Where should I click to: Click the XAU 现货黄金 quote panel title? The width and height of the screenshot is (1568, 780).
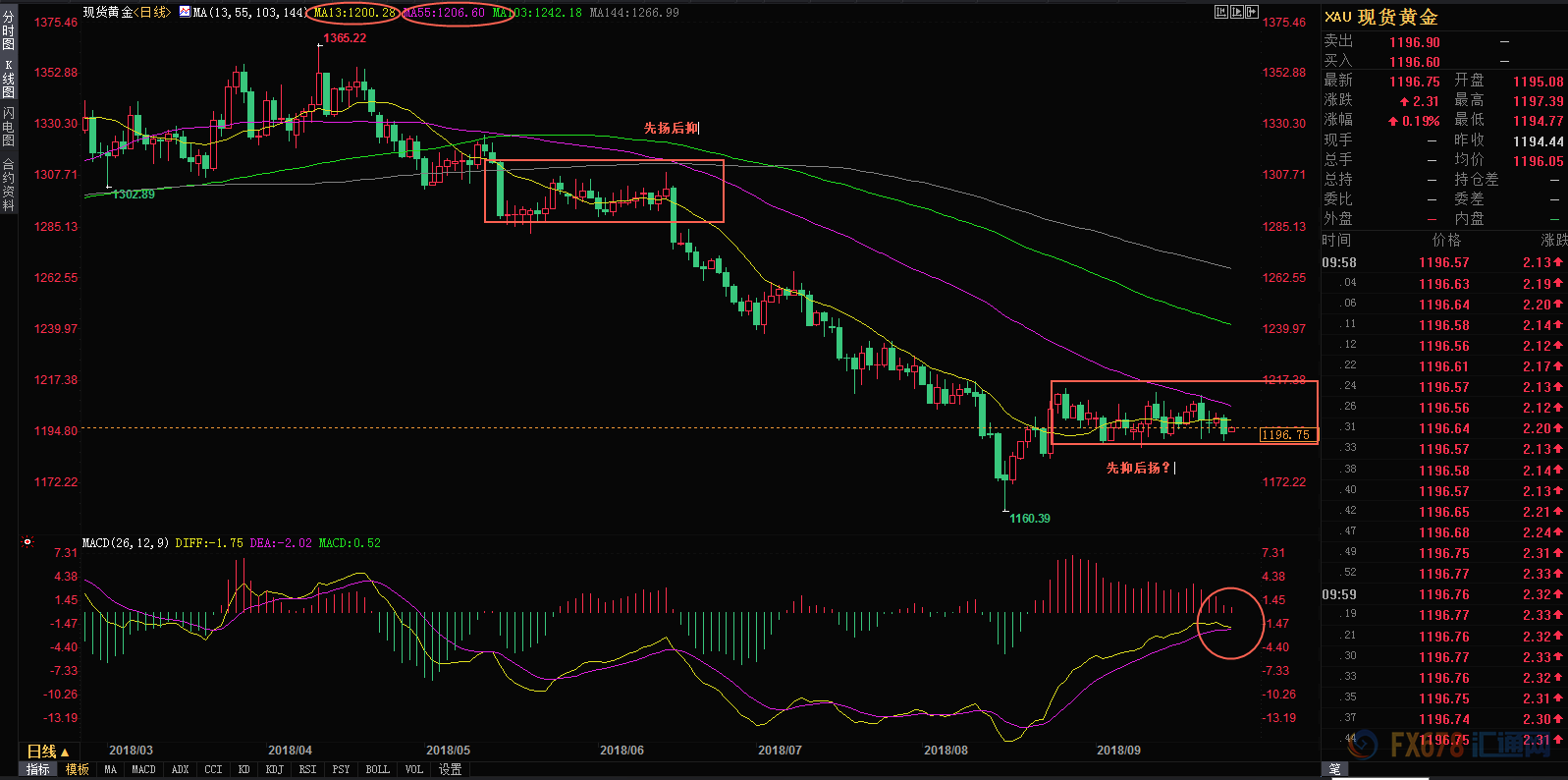1381,17
